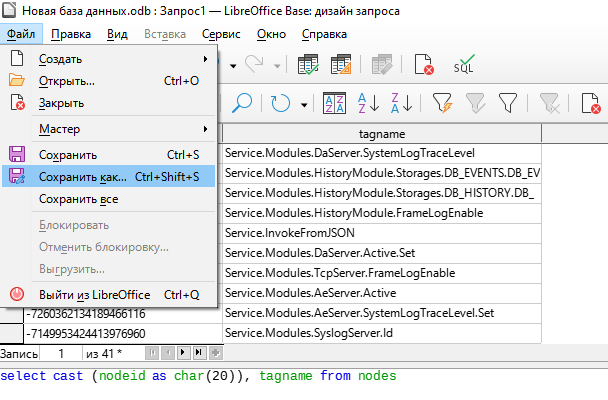Go to next record navigation button
The height and width of the screenshot is (400, 608).
183,353
